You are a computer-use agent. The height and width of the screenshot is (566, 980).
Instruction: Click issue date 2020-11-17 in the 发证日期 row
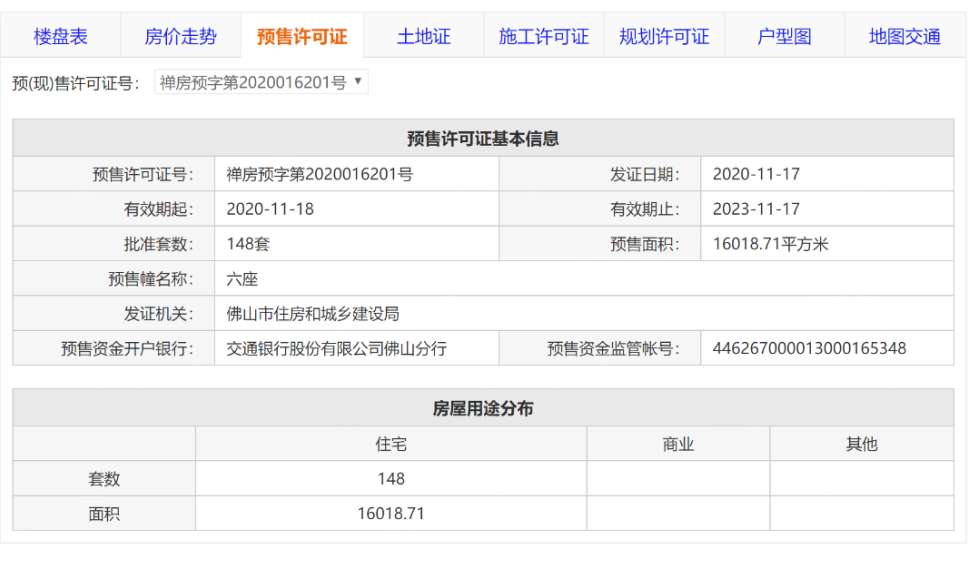756,174
